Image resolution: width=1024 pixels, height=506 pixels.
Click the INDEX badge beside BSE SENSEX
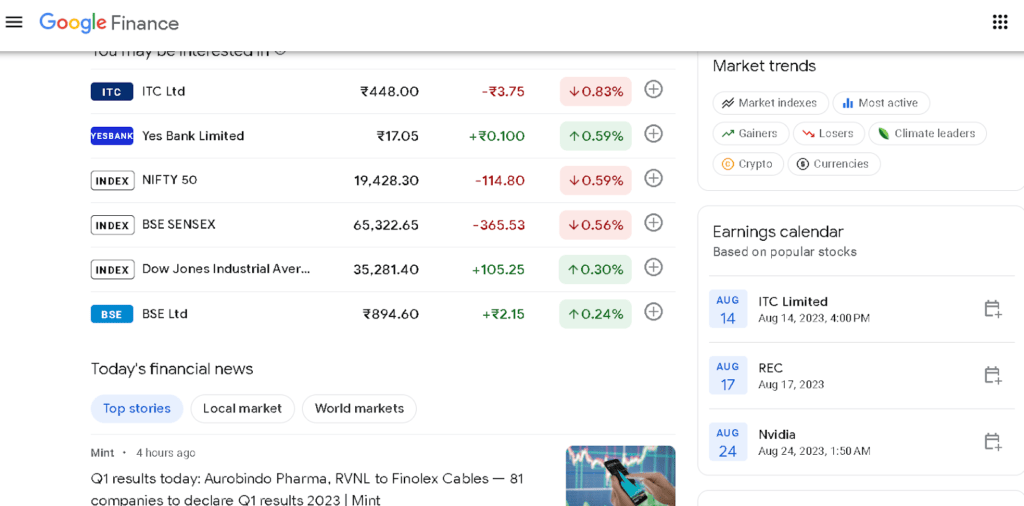click(x=112, y=225)
